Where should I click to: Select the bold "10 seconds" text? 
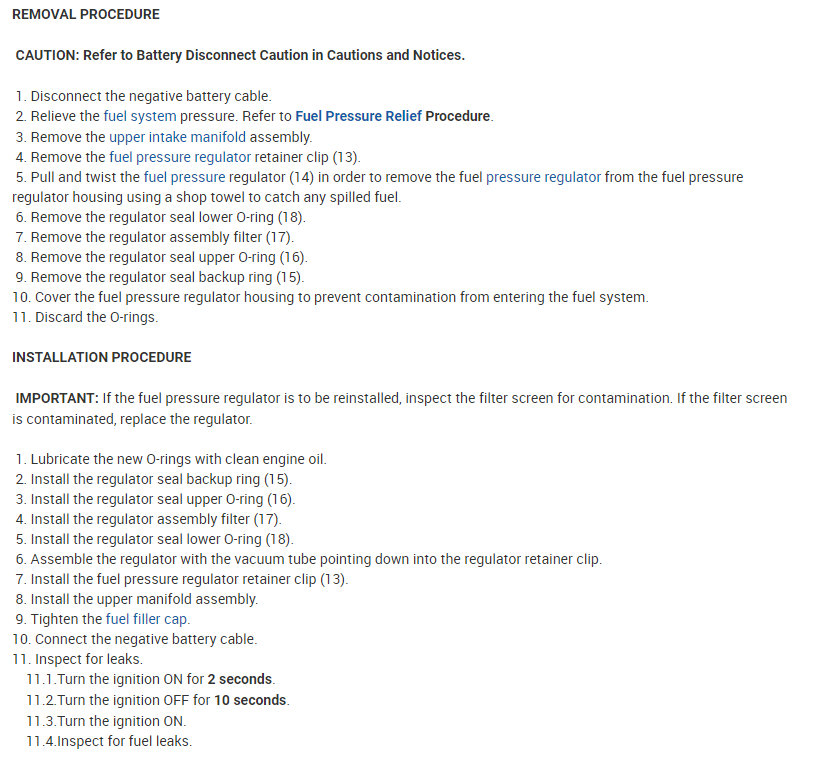(250, 700)
